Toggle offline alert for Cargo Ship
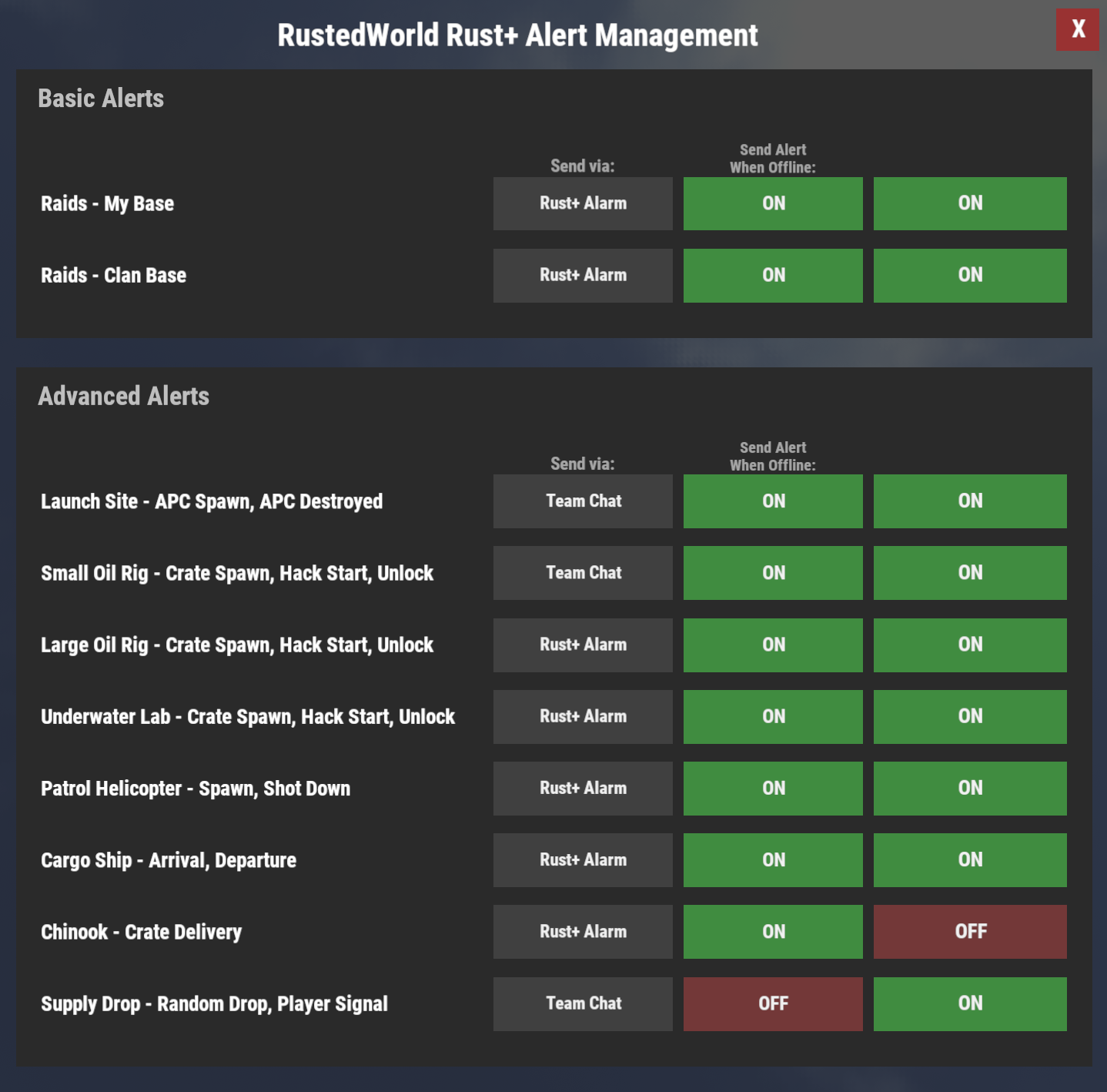1107x1092 pixels. [773, 860]
